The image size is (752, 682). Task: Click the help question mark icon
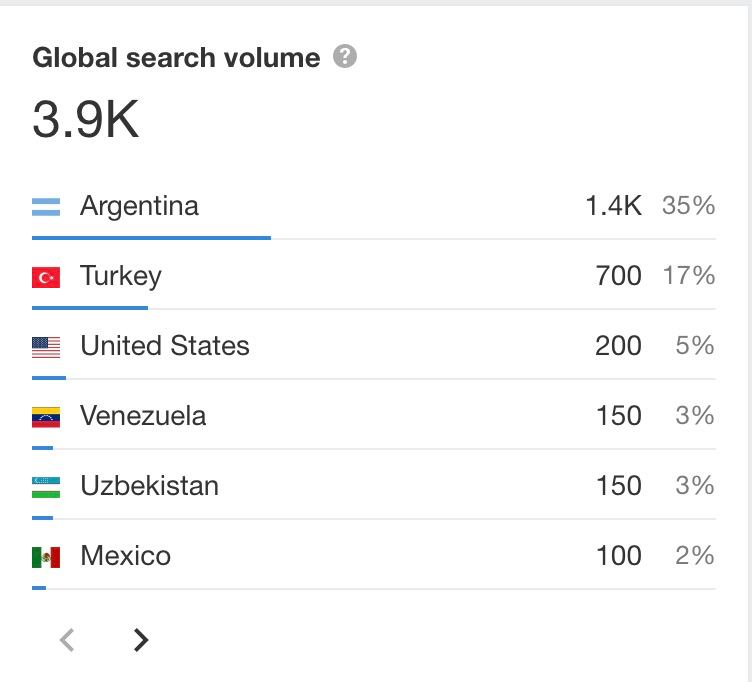pos(345,56)
